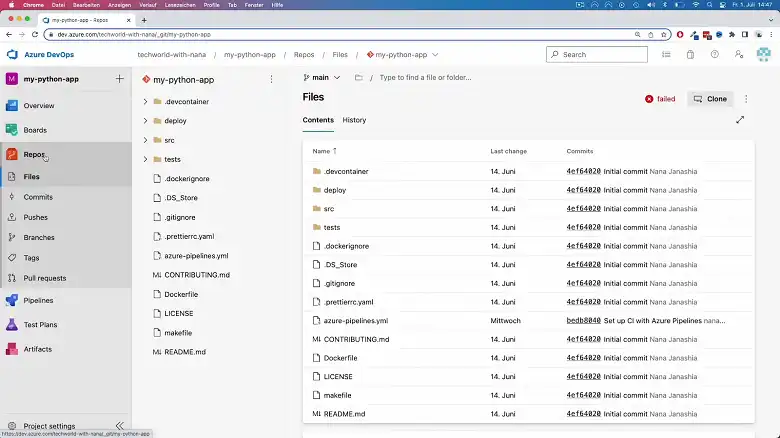
Task: Open LICENSE in the file table
Action: [338, 377]
